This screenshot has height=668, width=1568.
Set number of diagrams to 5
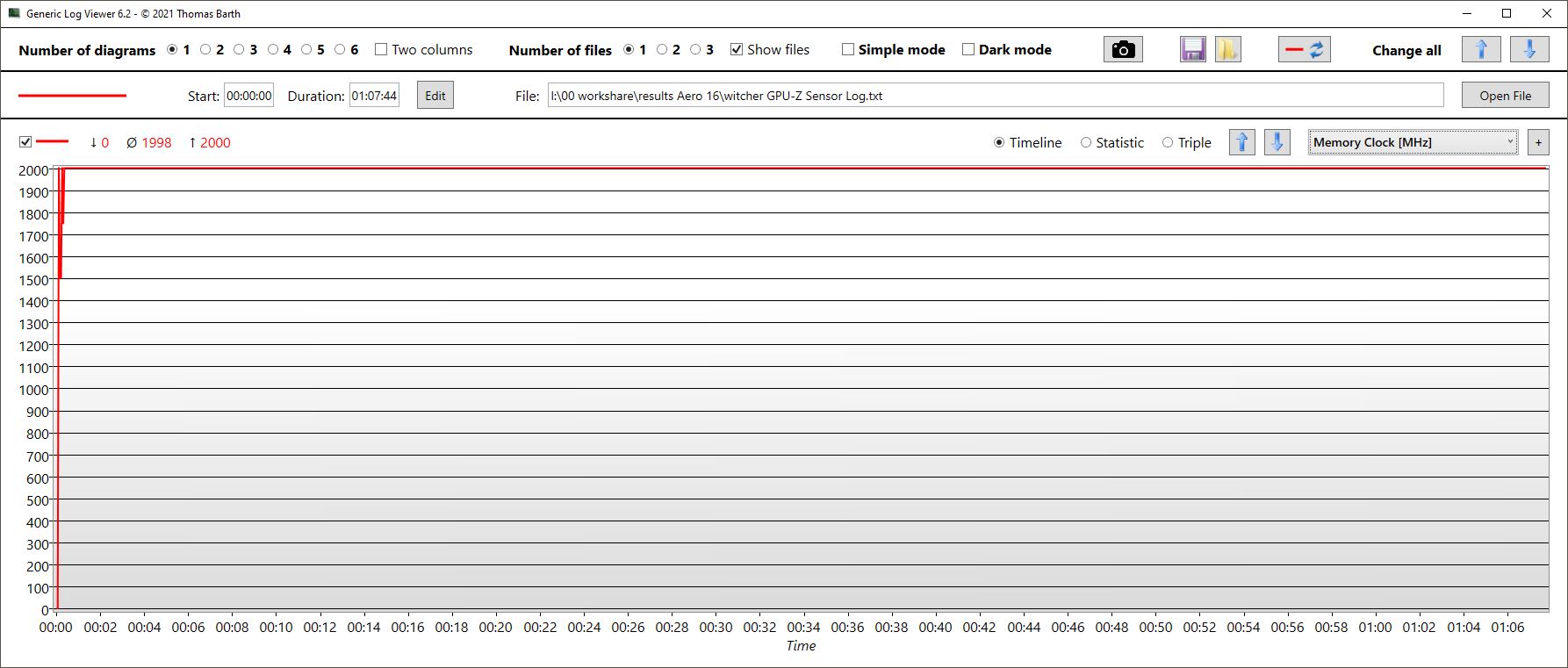point(306,50)
